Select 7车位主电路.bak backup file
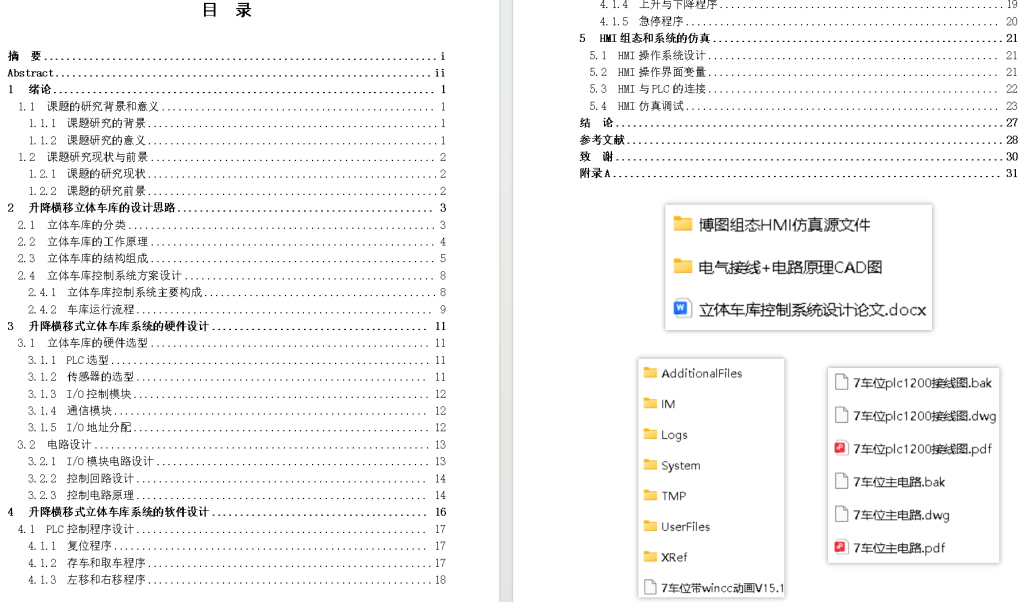The height and width of the screenshot is (602, 1024). pos(899,481)
